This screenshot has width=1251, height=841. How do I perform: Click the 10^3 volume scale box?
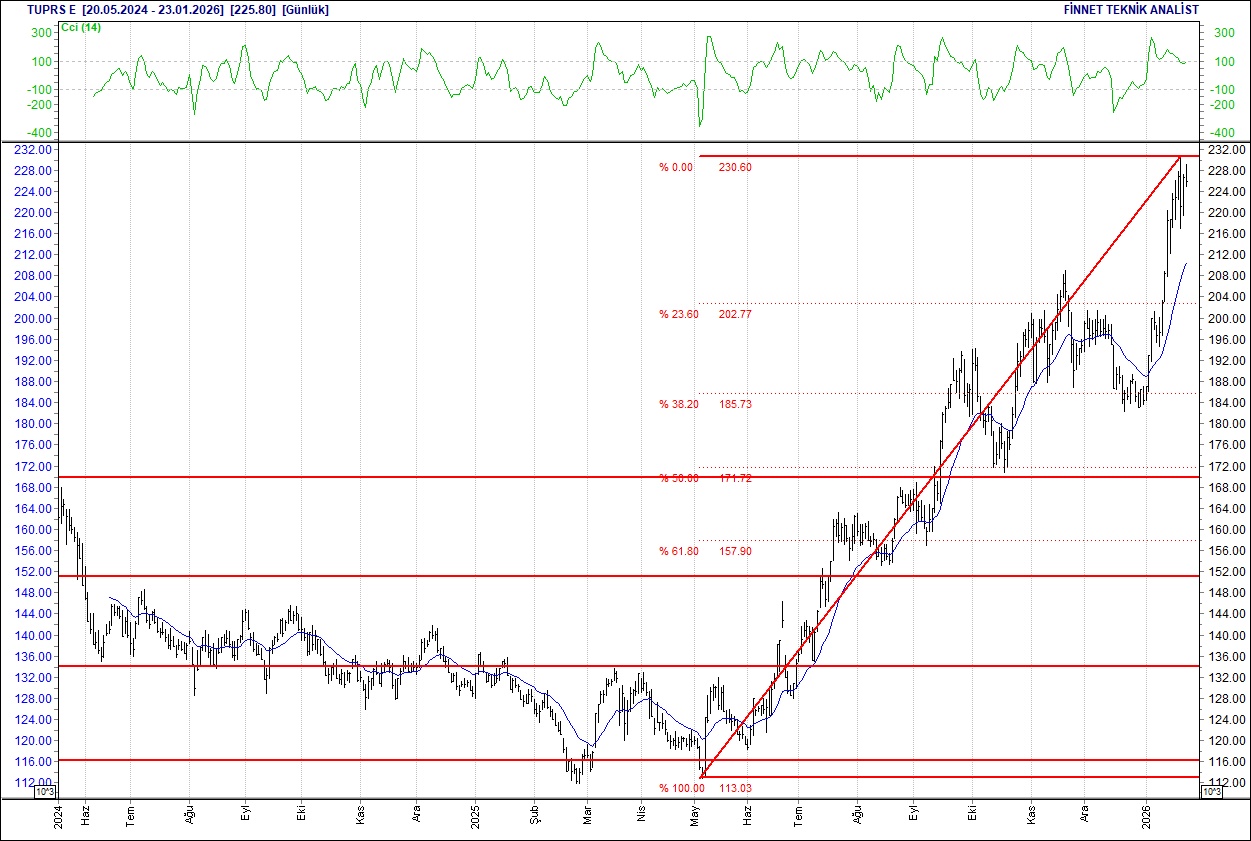pos(44,790)
